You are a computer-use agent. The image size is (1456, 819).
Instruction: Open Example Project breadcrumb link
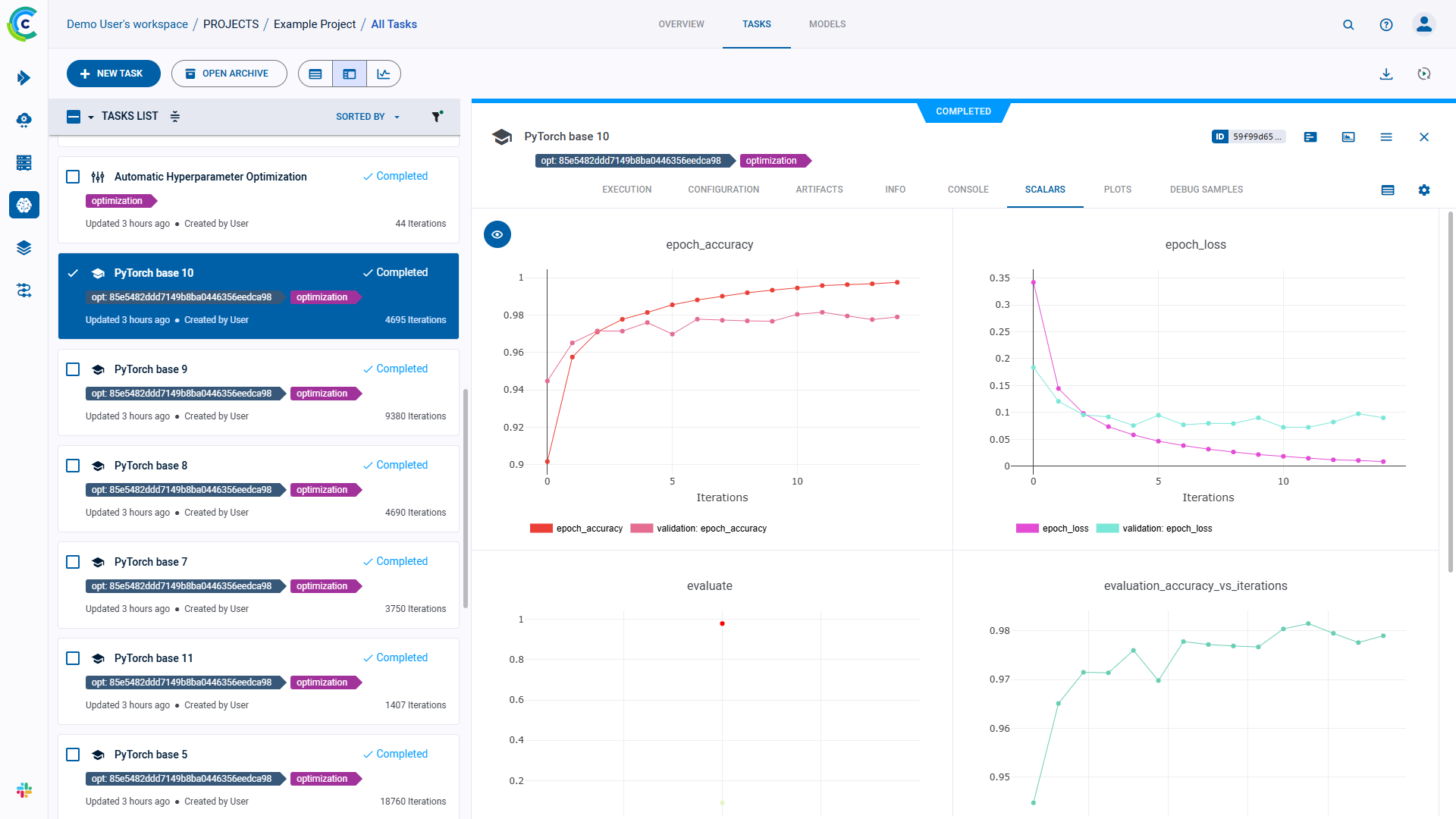[314, 24]
